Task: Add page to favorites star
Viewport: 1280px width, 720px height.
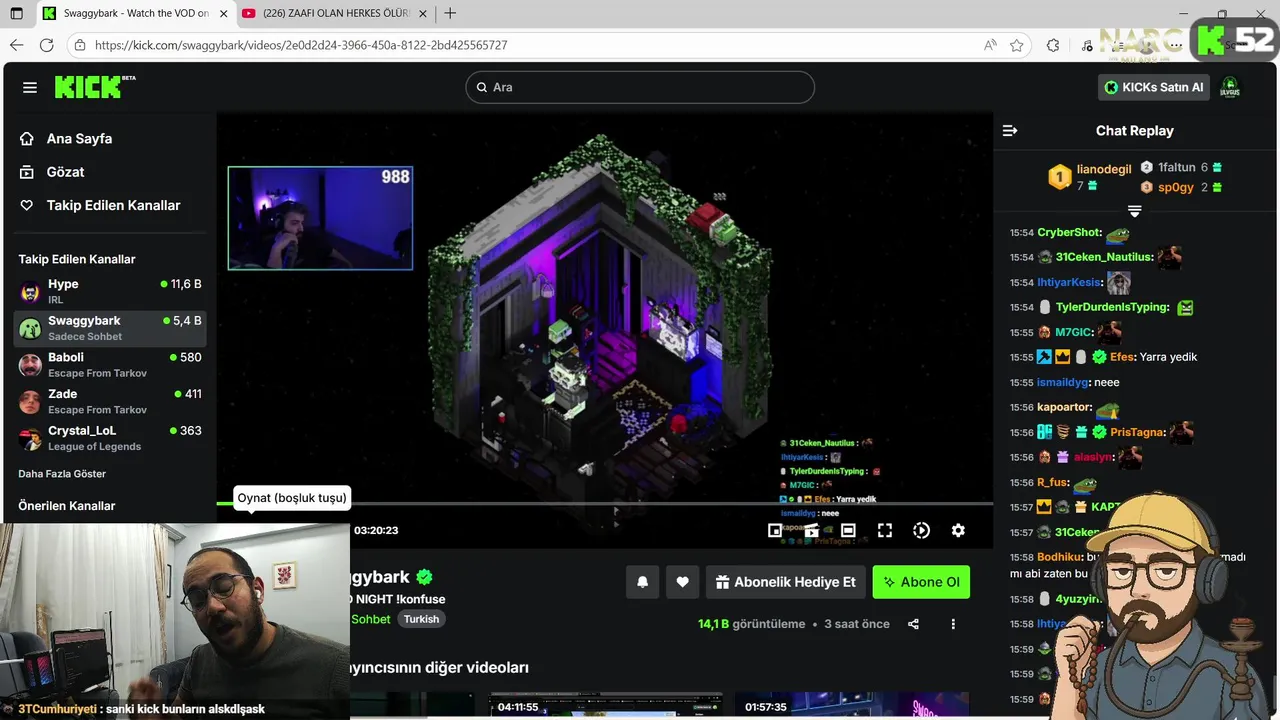Action: [x=1017, y=45]
